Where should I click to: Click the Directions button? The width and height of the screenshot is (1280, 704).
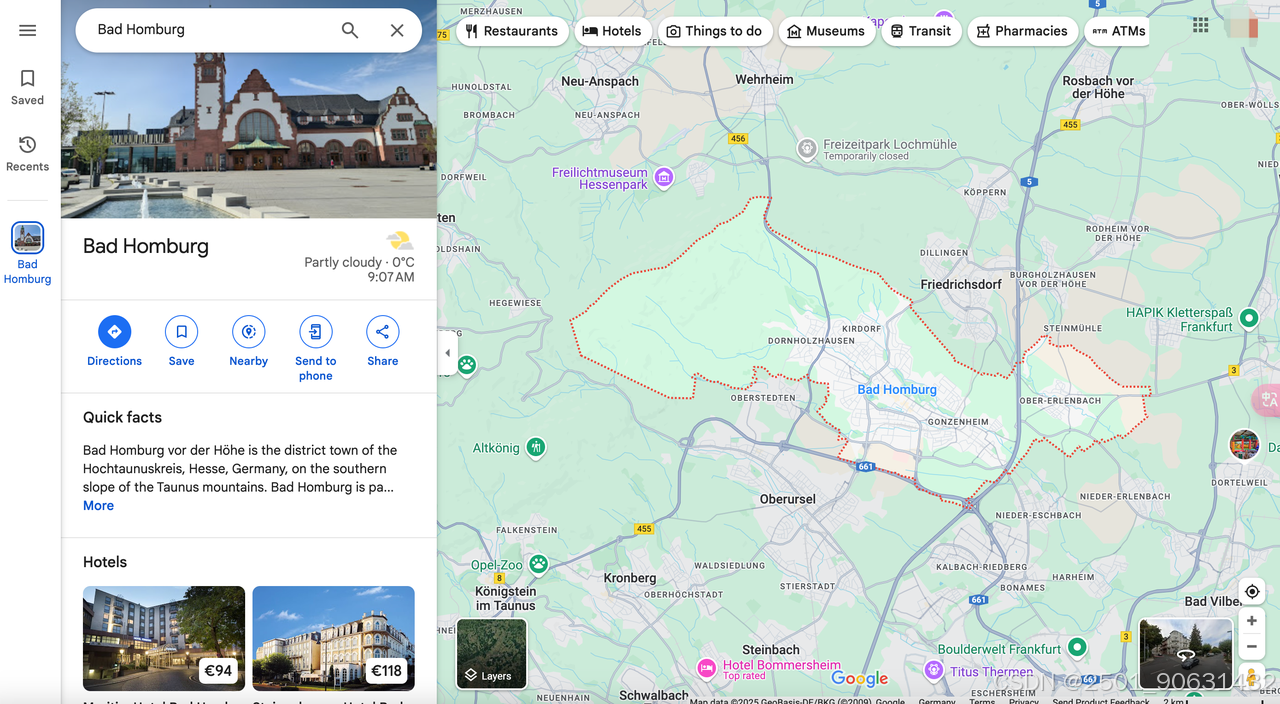pyautogui.click(x=115, y=341)
